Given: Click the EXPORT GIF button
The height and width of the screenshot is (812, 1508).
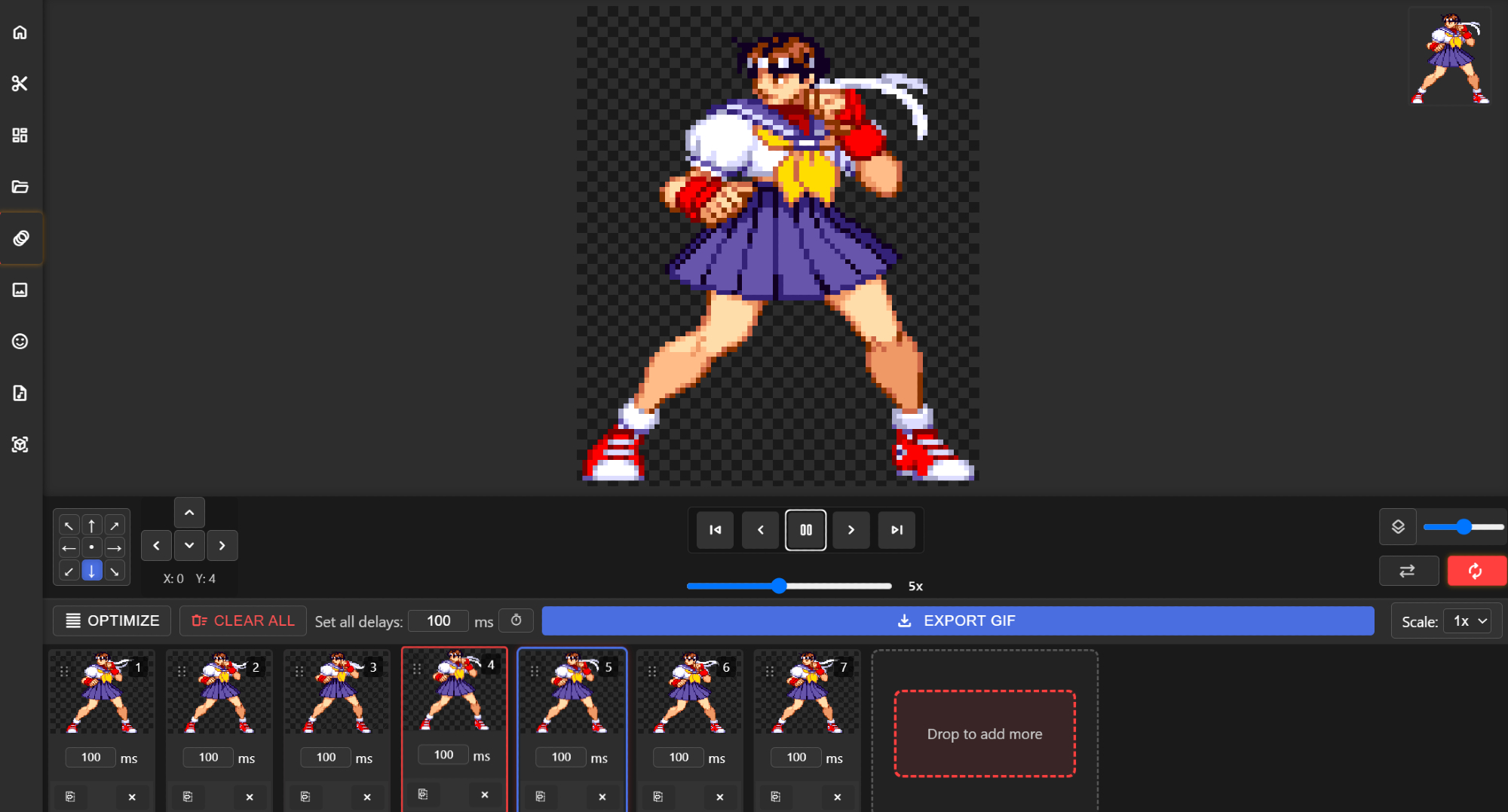Looking at the screenshot, I should pyautogui.click(x=958, y=620).
